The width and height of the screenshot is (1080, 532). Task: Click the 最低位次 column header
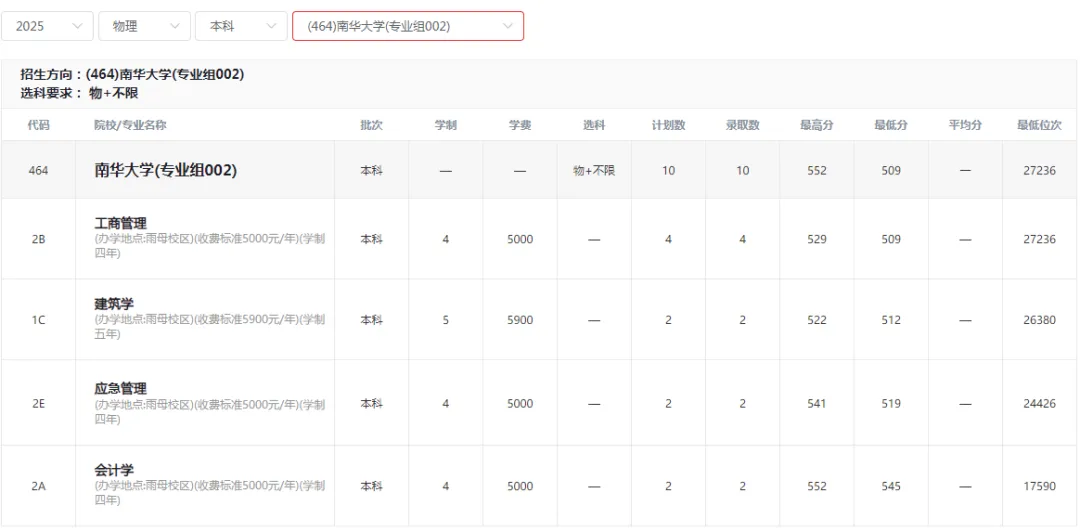click(x=1040, y=125)
